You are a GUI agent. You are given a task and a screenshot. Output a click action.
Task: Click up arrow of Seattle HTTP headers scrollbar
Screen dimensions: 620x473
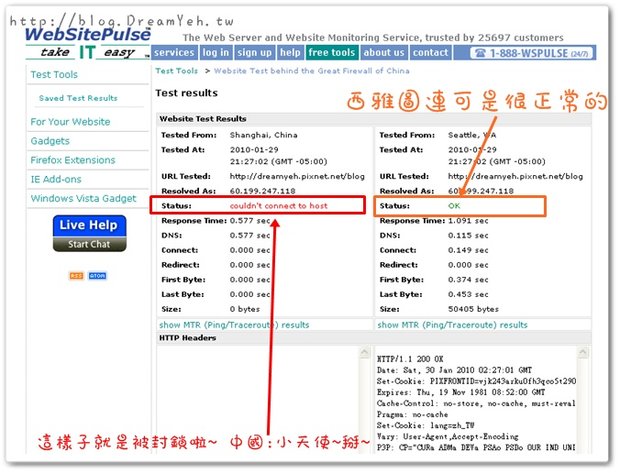[x=583, y=352]
